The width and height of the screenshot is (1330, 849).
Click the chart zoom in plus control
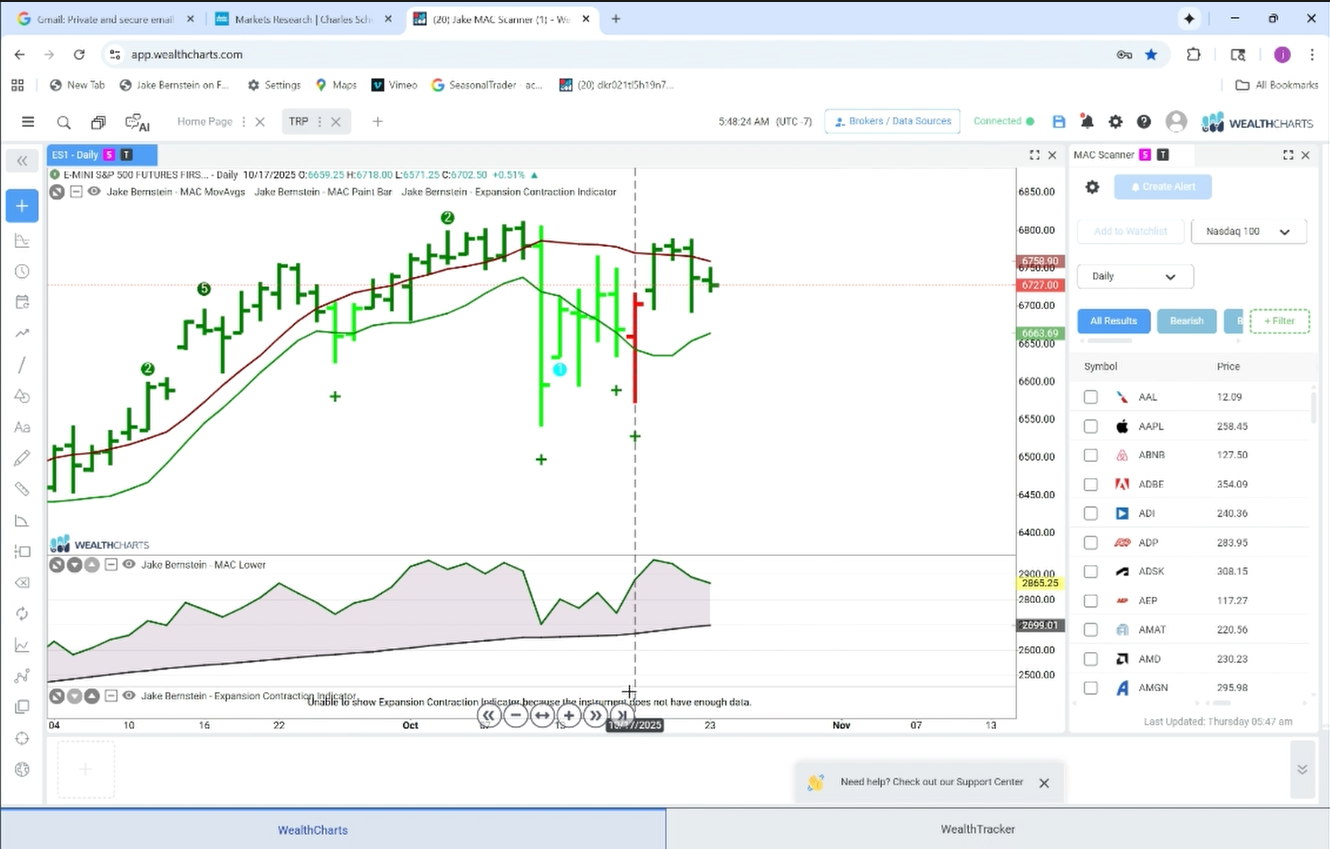[x=569, y=715]
